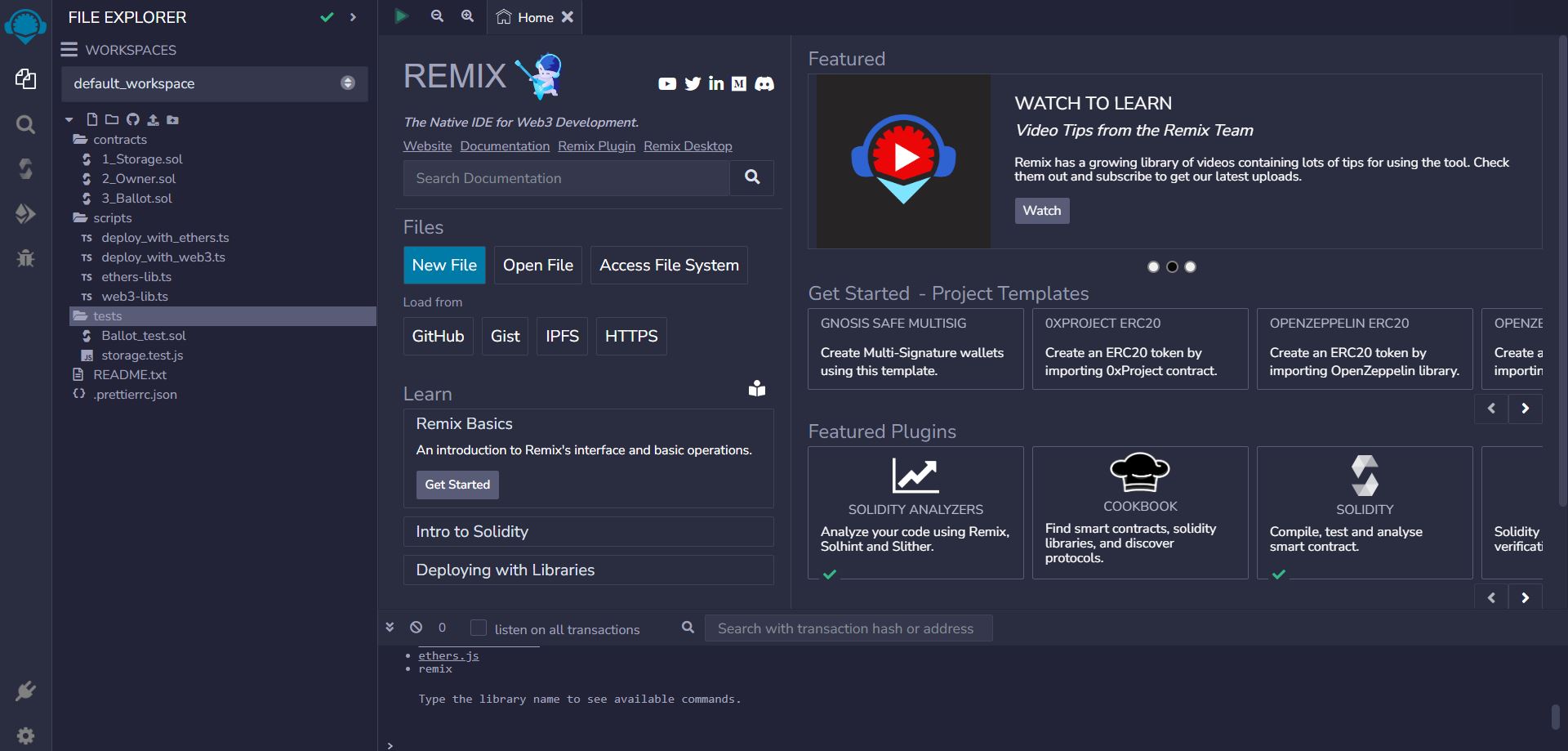Open the Debugger bug icon in sidebar

pyautogui.click(x=25, y=258)
